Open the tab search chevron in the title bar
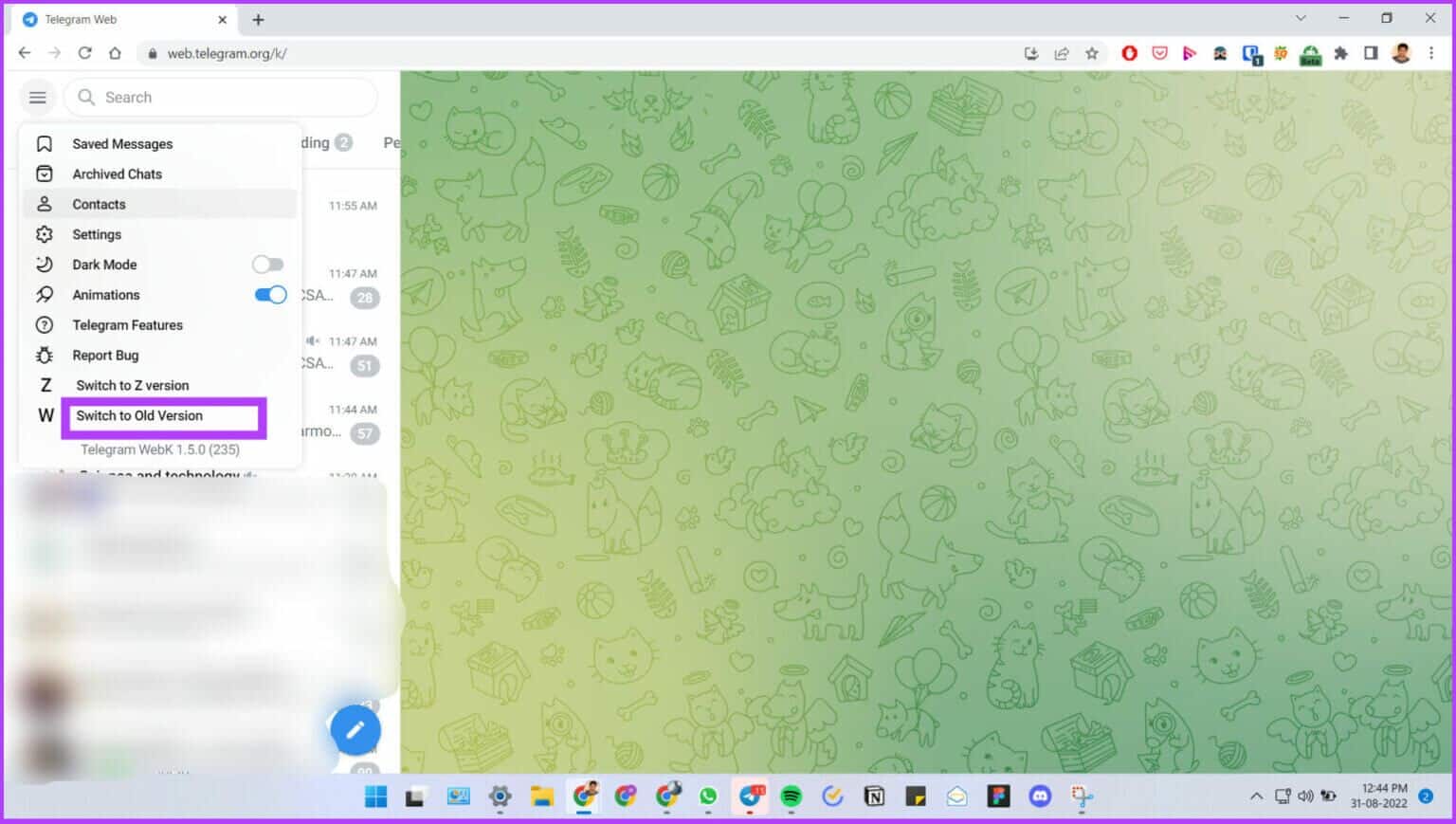The width and height of the screenshot is (1456, 824). pyautogui.click(x=1301, y=18)
